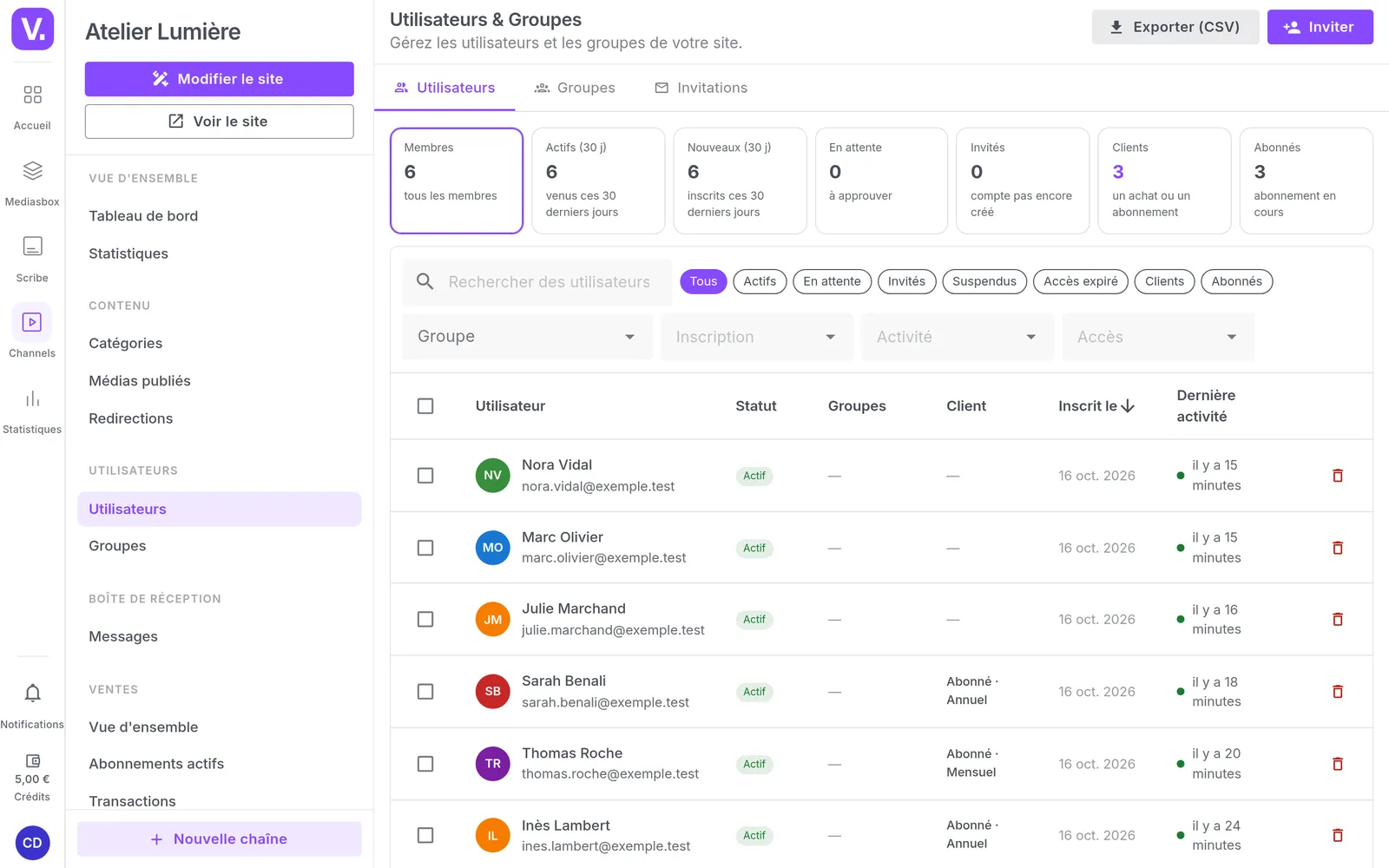Image resolution: width=1389 pixels, height=868 pixels.
Task: Open the Accueil home icon
Action: (32, 95)
